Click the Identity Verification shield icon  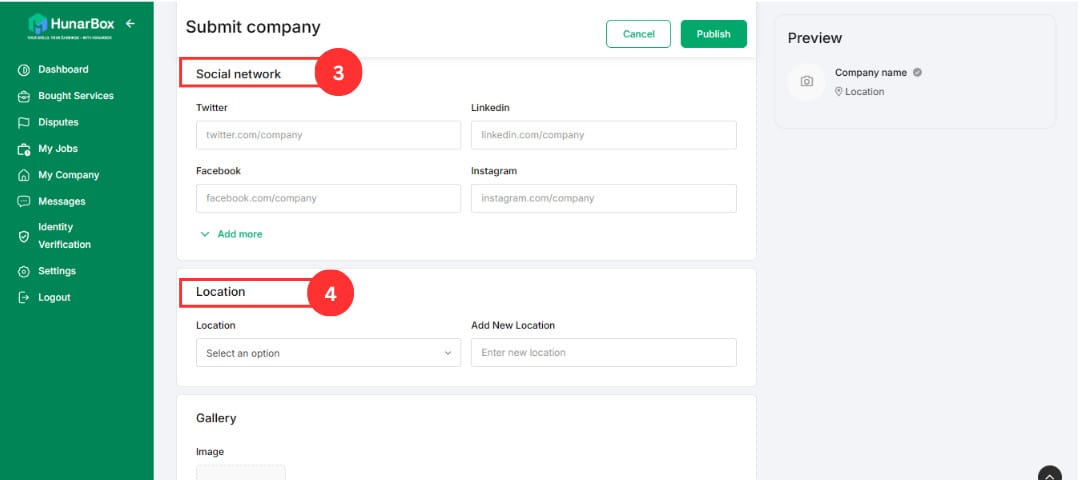click(23, 236)
